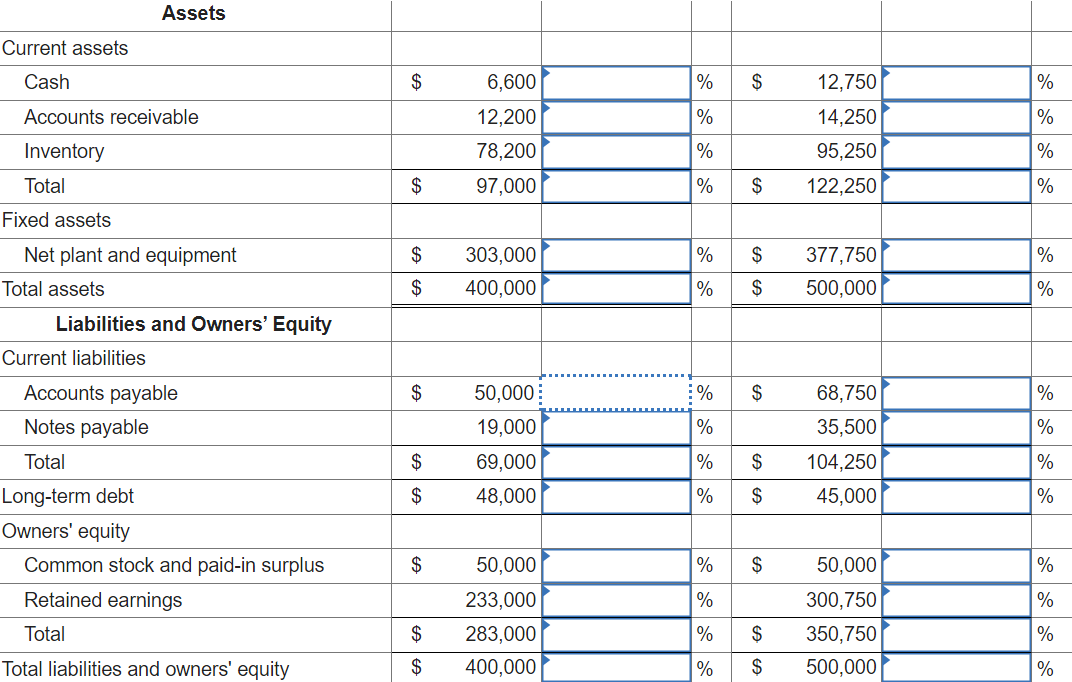Select the Inventory percent field beside 95,250
This screenshot has height=682, width=1072.
tap(956, 152)
